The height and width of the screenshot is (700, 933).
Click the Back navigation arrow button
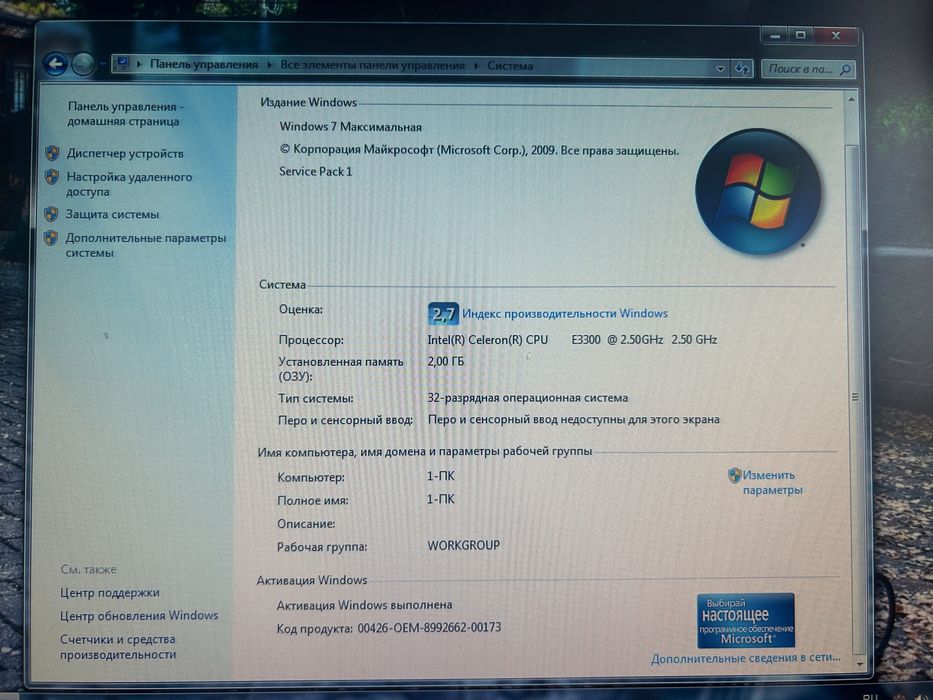[x=55, y=64]
